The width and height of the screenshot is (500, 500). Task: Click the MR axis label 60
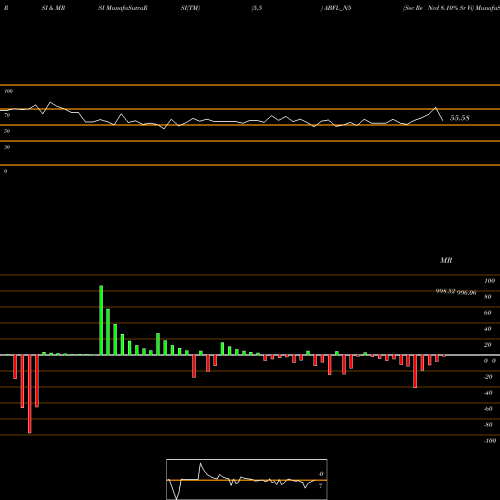pyautogui.click(x=488, y=313)
